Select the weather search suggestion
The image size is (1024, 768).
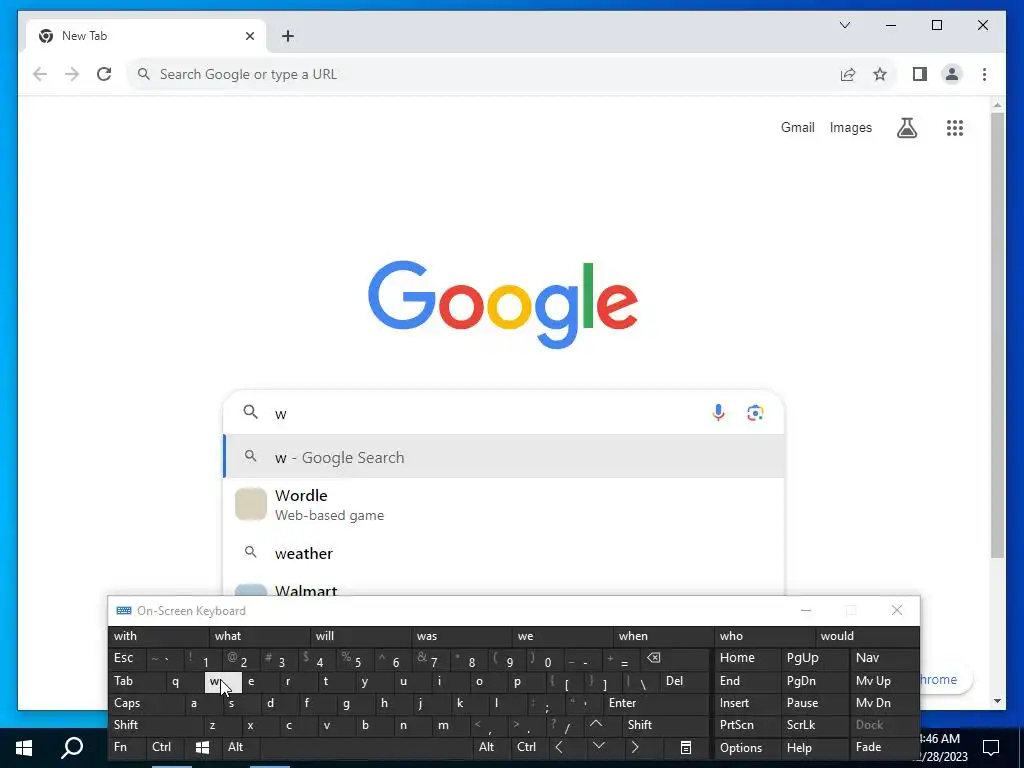[x=504, y=553]
